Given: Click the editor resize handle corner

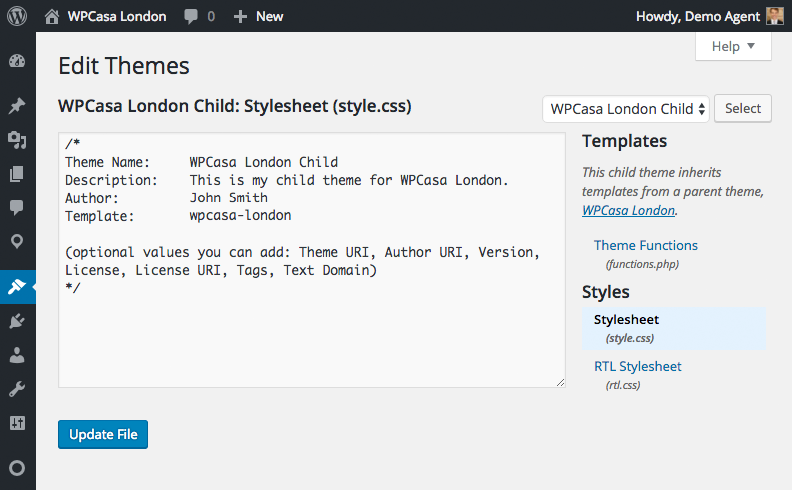Looking at the screenshot, I should (560, 382).
